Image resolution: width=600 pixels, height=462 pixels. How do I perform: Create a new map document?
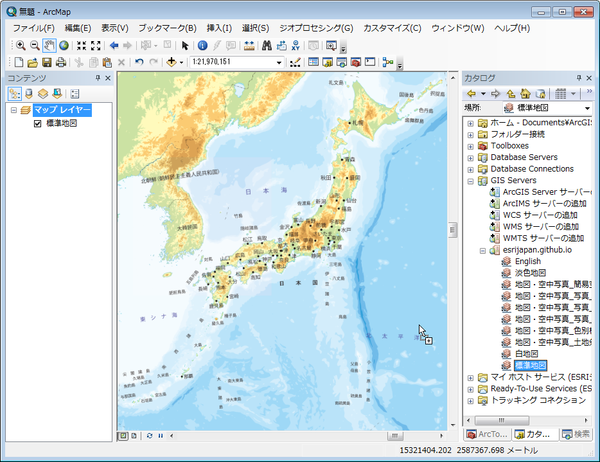point(19,62)
